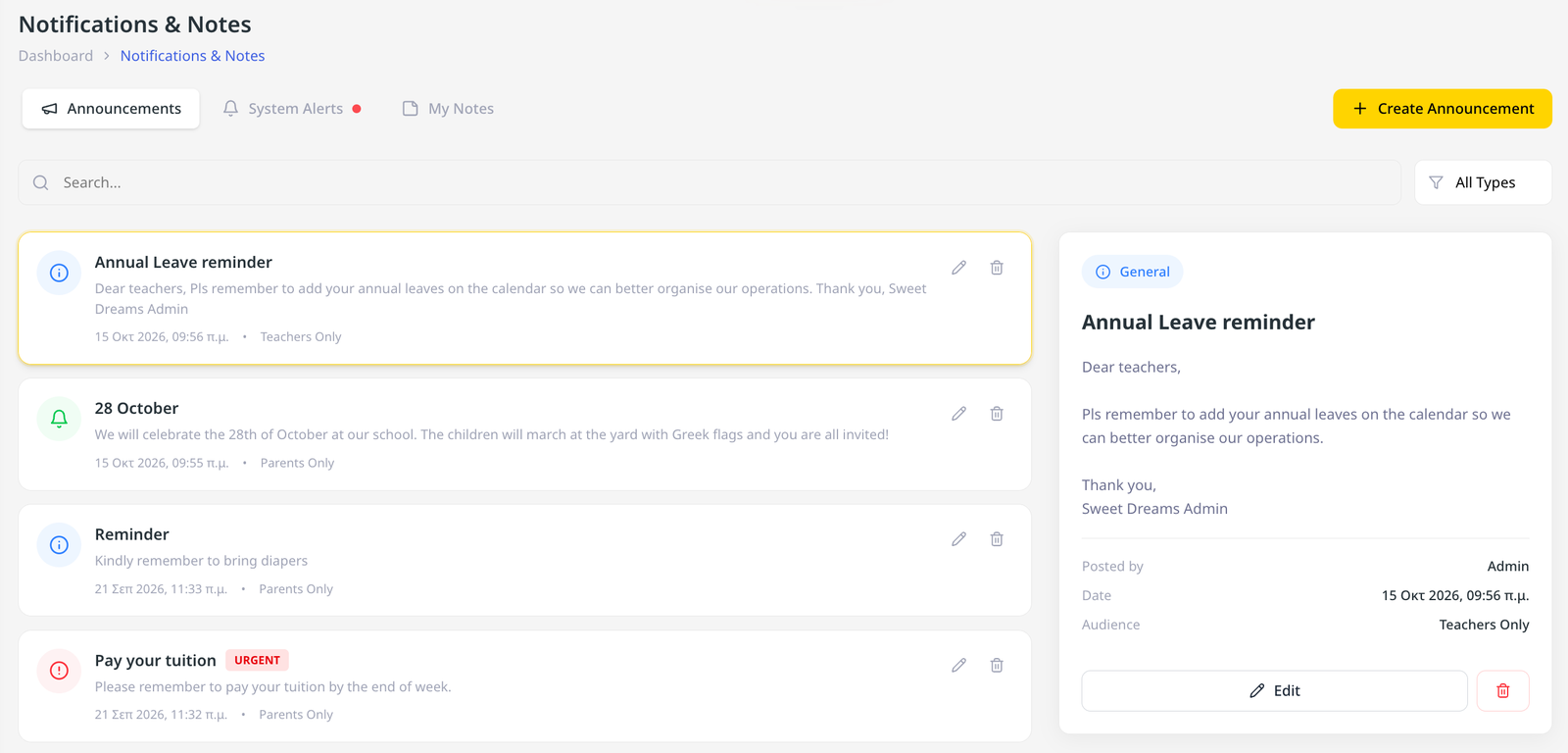The width and height of the screenshot is (1568, 753).
Task: Delete the Annual Leave reminder via trash icon in list
Action: 997,268
